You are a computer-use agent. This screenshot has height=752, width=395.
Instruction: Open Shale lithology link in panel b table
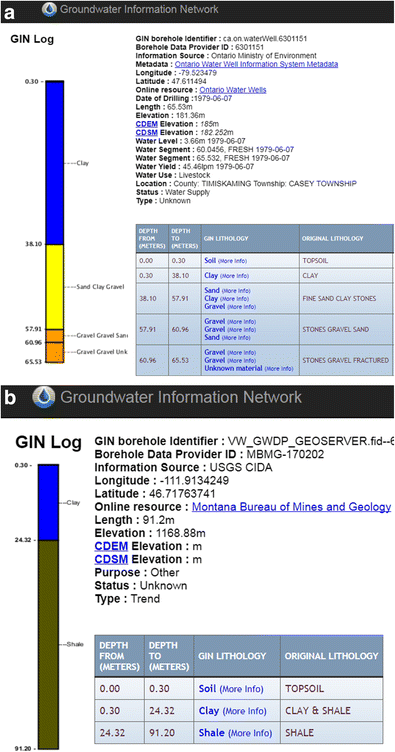[x=212, y=733]
